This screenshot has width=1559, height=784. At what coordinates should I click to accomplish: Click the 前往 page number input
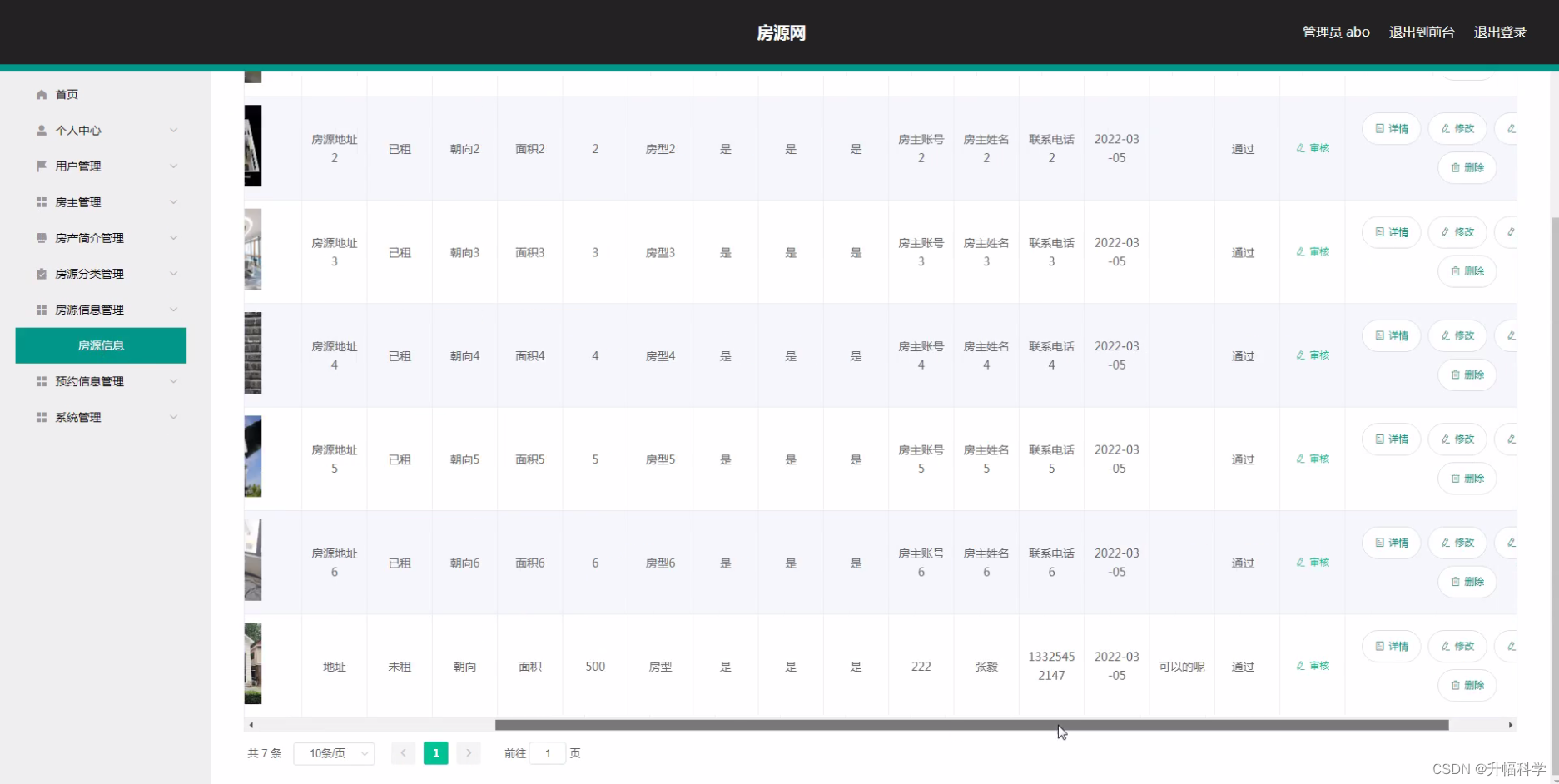tap(548, 753)
